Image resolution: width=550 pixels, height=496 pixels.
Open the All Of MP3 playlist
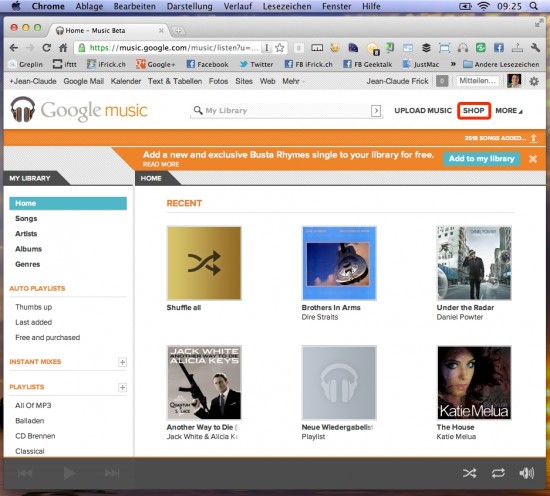click(x=33, y=405)
